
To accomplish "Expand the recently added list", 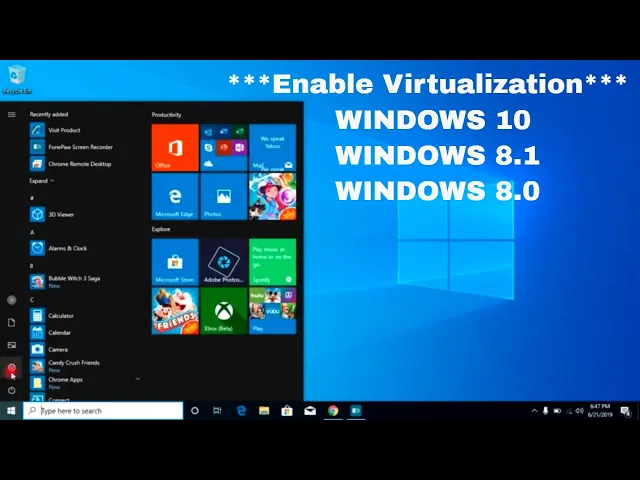I will click(x=42, y=181).
